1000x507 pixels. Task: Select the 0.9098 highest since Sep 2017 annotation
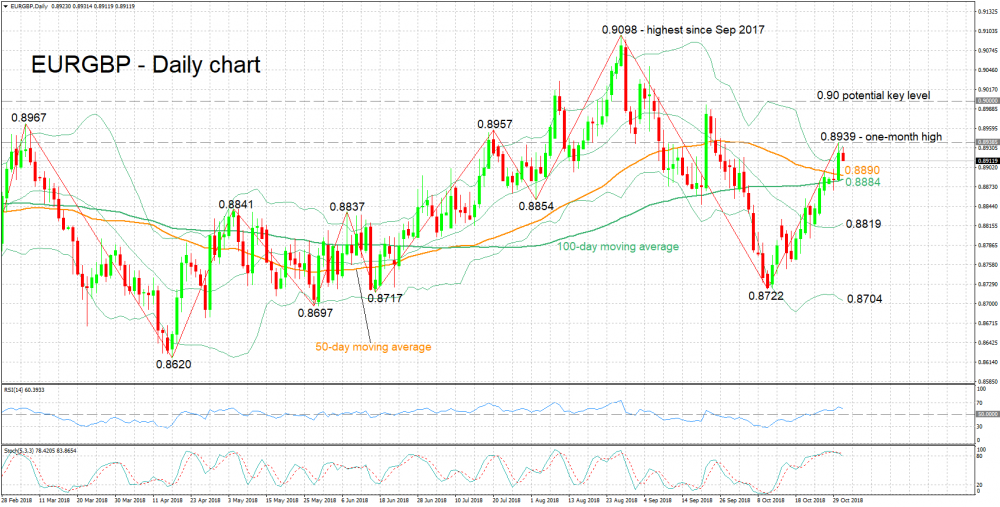[x=681, y=29]
